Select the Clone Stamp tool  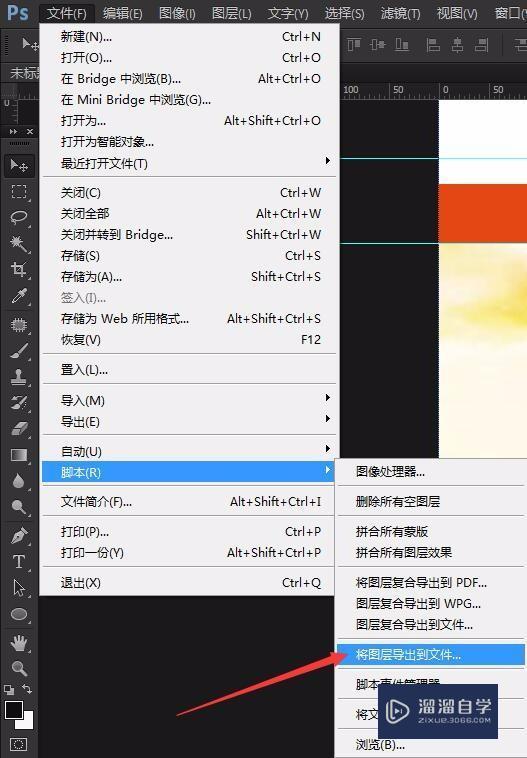[19, 377]
